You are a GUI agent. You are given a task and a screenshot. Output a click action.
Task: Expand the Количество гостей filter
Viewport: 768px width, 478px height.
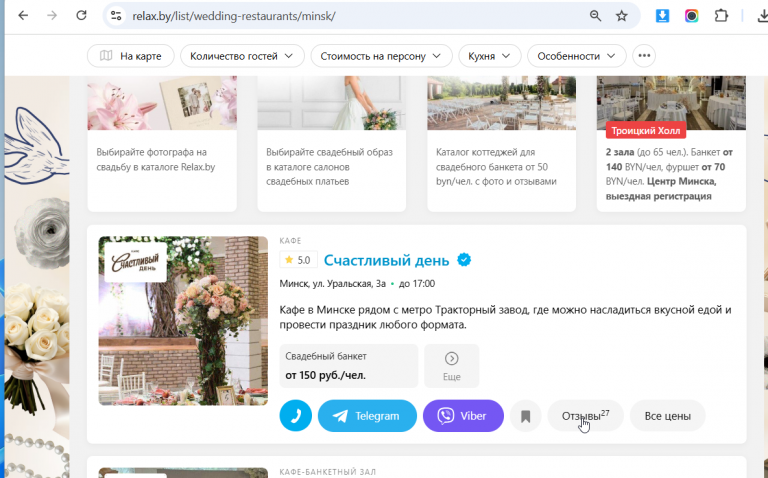(x=242, y=56)
